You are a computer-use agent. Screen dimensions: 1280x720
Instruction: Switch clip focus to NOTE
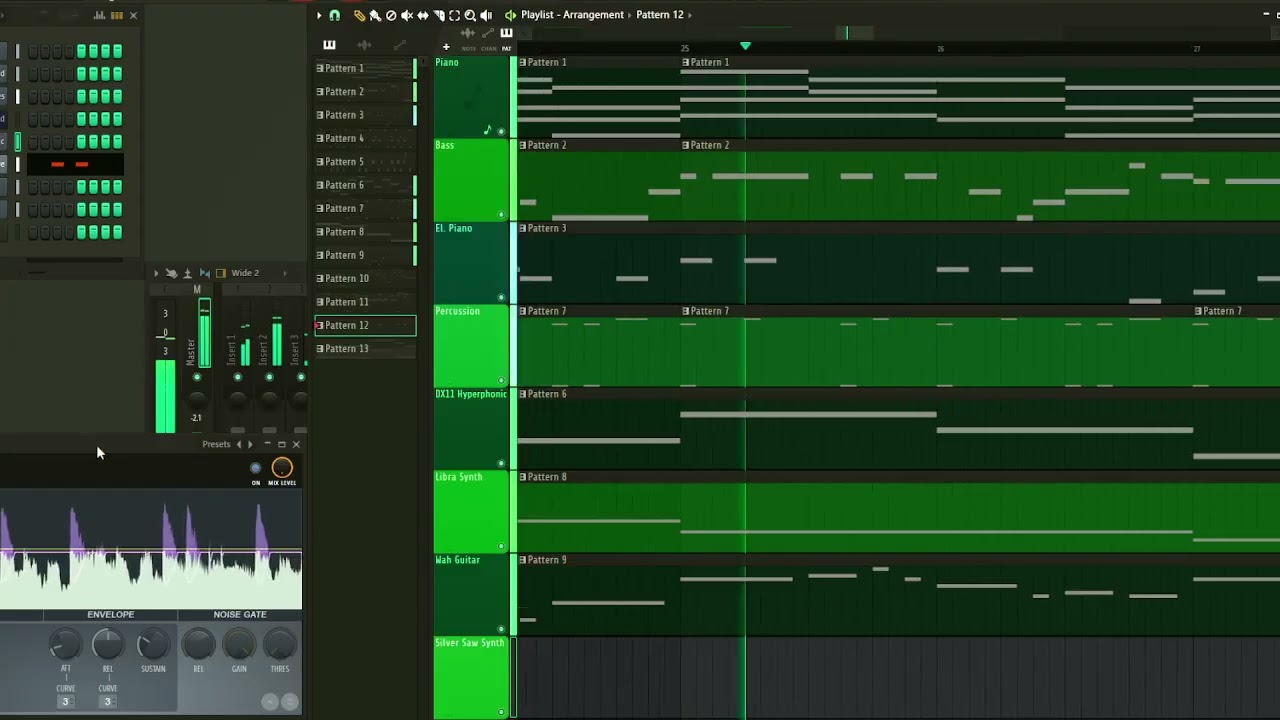[x=469, y=48]
